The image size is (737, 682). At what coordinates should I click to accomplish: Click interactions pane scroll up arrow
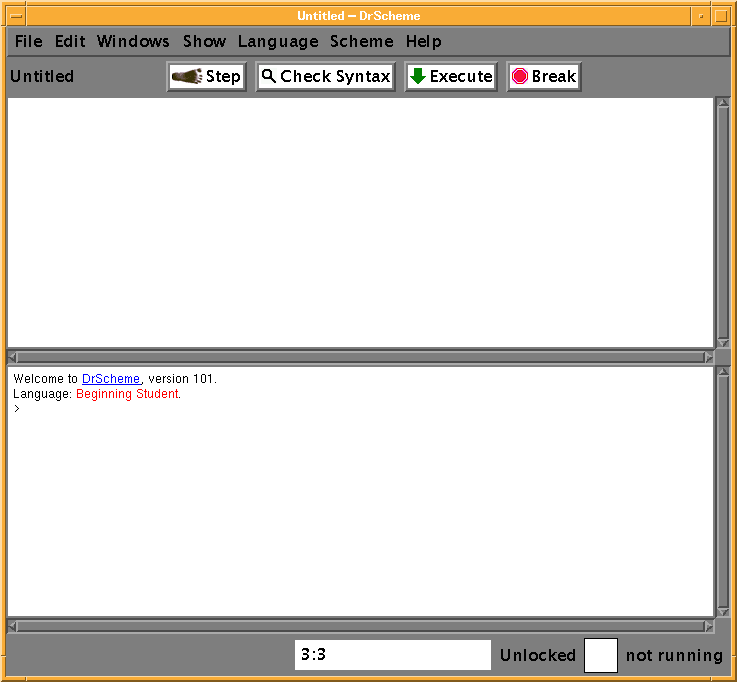click(x=723, y=372)
